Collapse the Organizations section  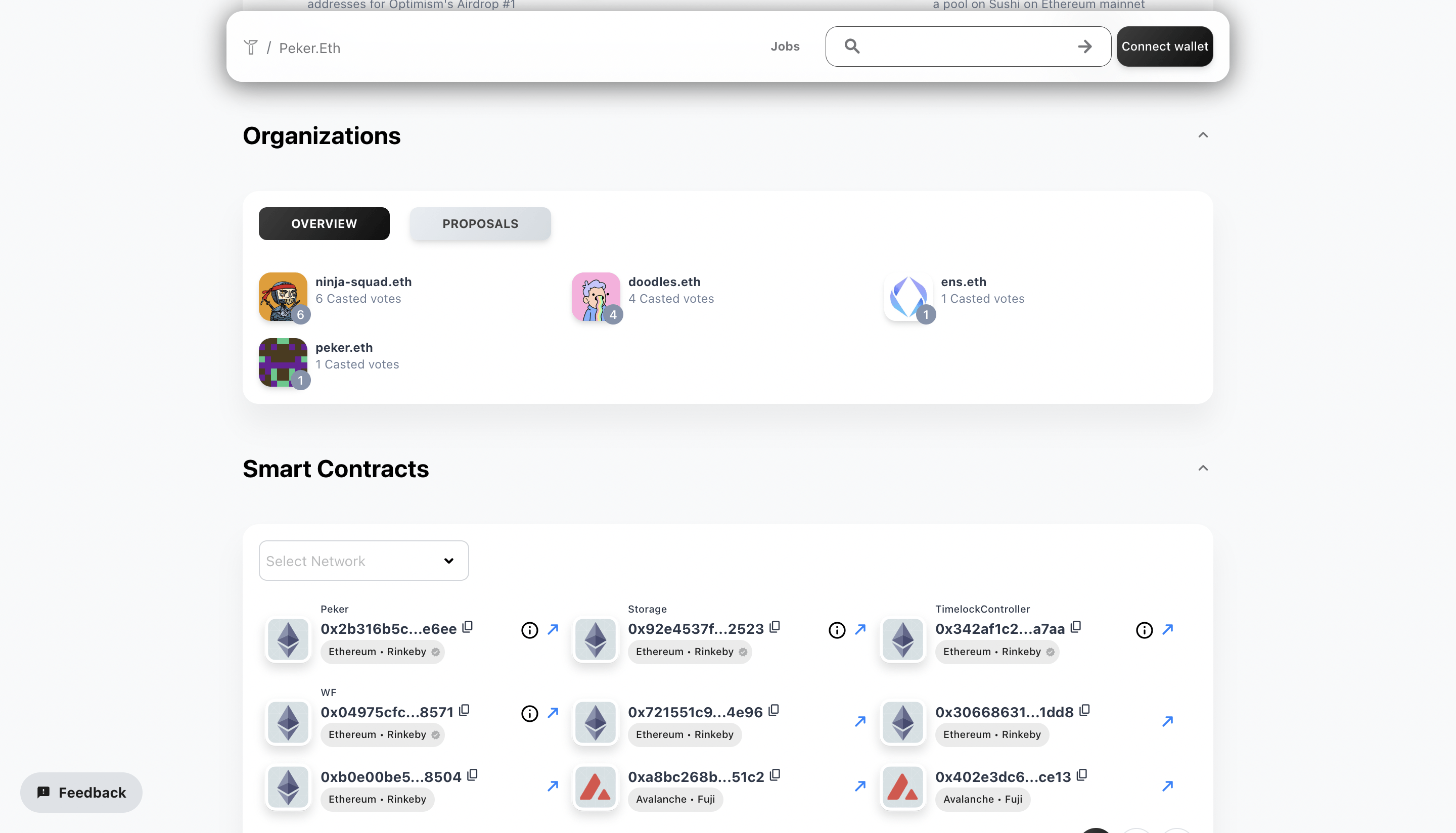coord(1203,135)
